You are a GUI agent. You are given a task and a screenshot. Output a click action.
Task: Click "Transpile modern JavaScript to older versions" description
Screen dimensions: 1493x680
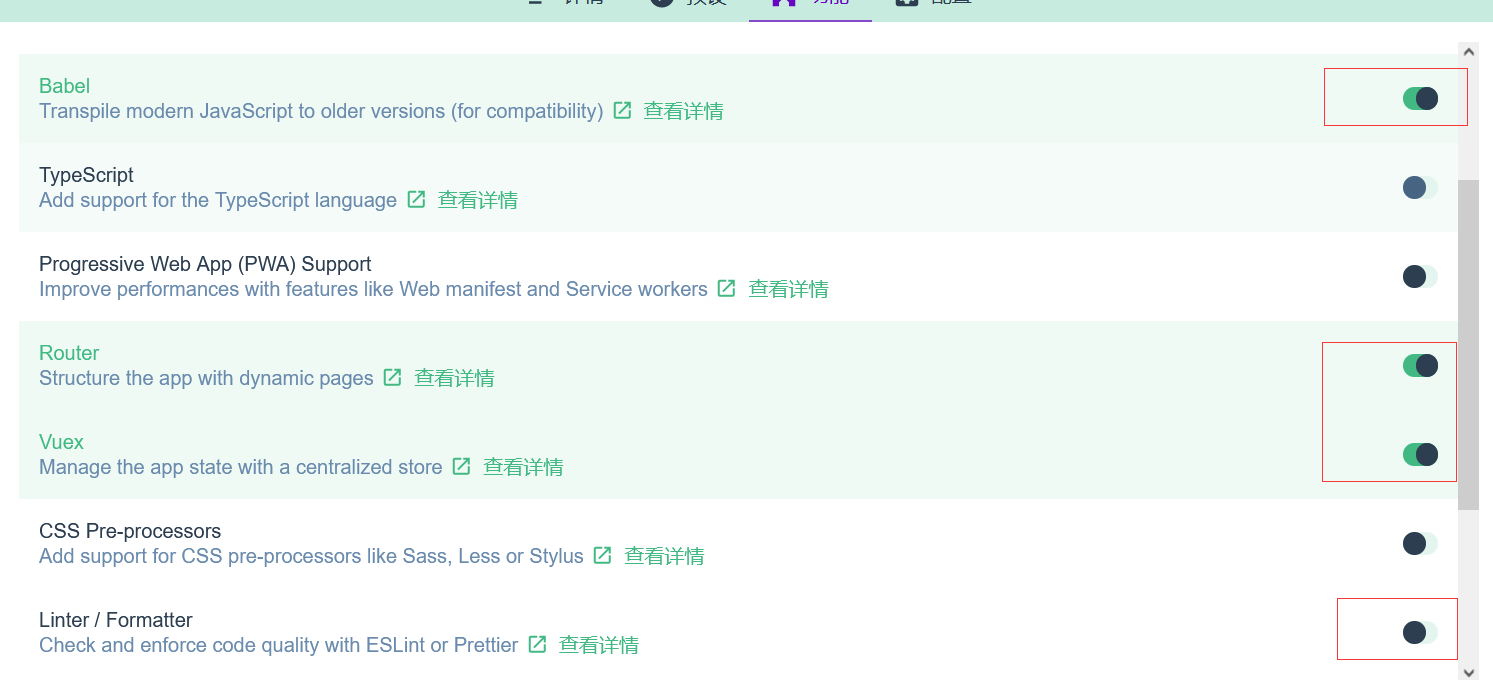321,111
